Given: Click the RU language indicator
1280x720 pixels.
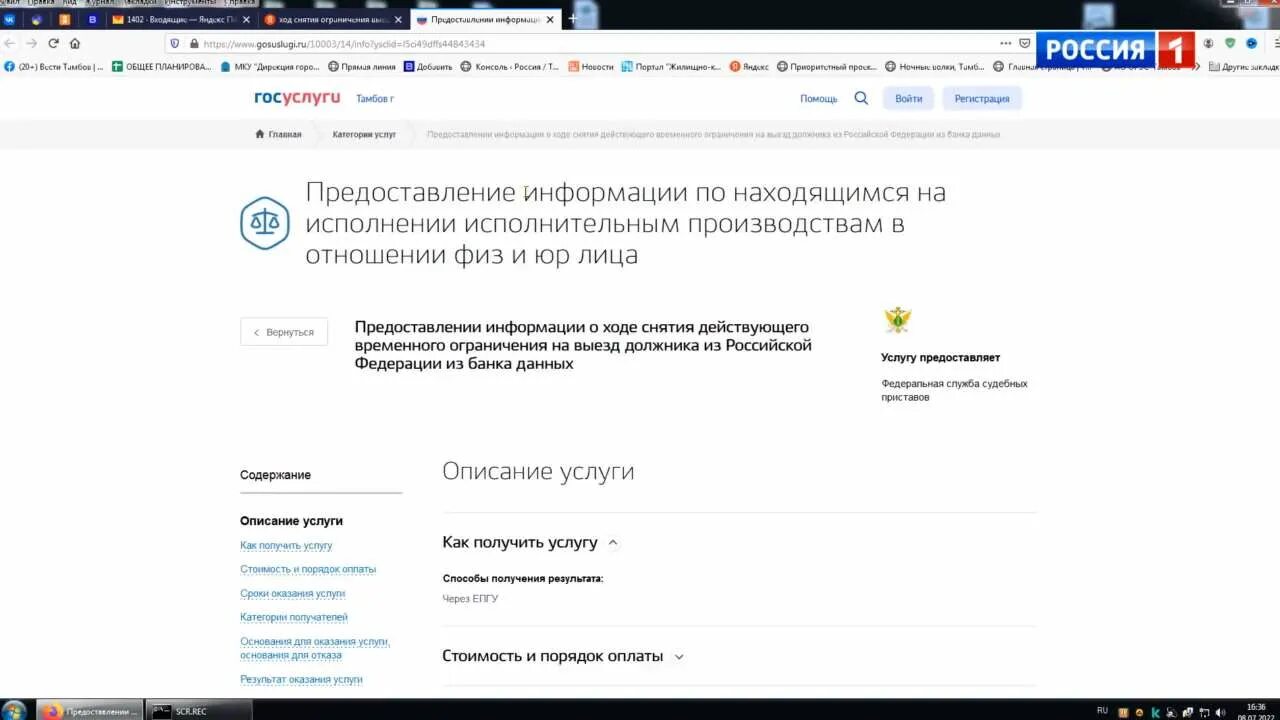Looking at the screenshot, I should (1102, 710).
